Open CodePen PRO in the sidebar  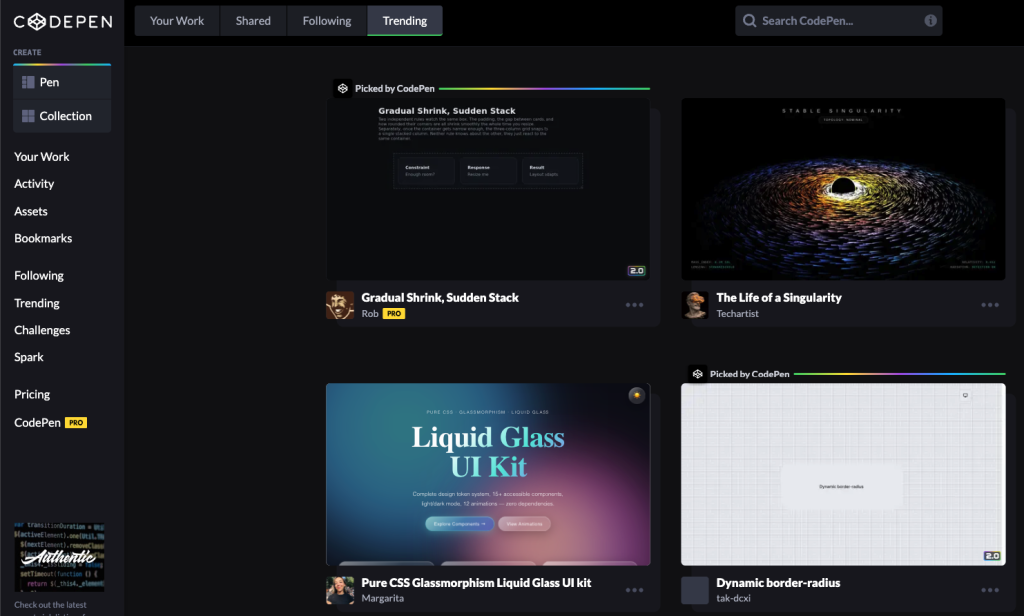point(50,423)
